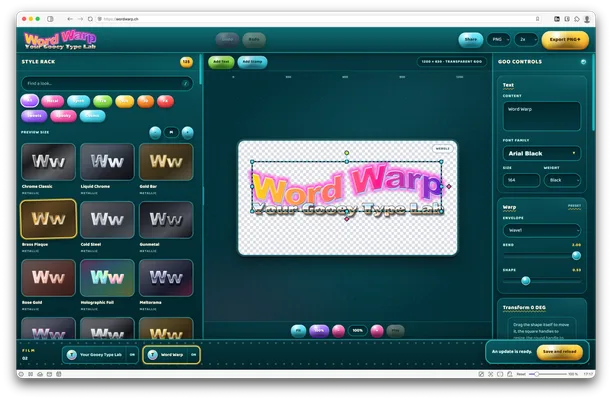Apply the Liquid Chrome style
The image size is (612, 400).
[107, 162]
